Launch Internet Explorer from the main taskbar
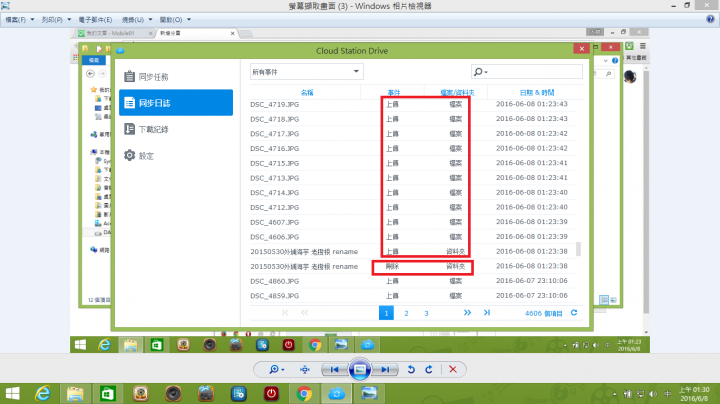The width and height of the screenshot is (720, 404). point(43,393)
